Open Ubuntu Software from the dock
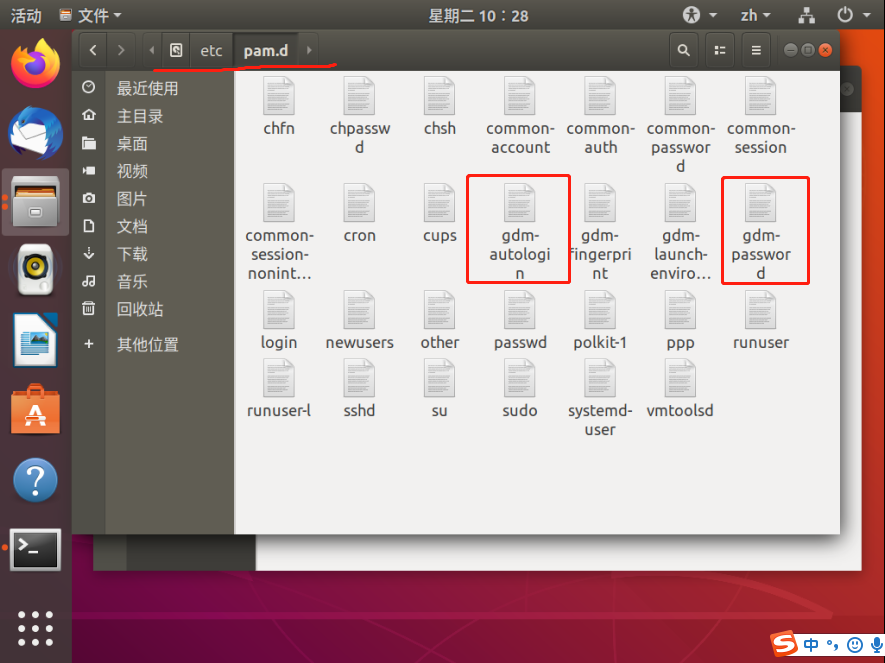This screenshot has height=663, width=885. [36, 409]
